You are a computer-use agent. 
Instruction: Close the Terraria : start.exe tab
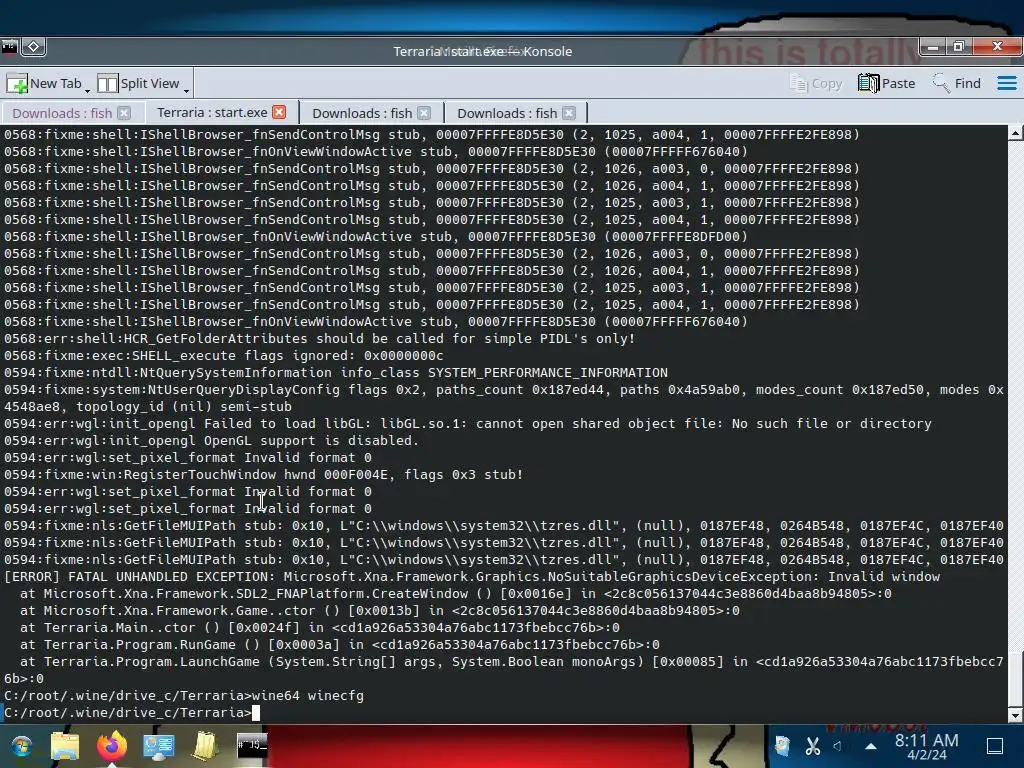[x=279, y=112]
